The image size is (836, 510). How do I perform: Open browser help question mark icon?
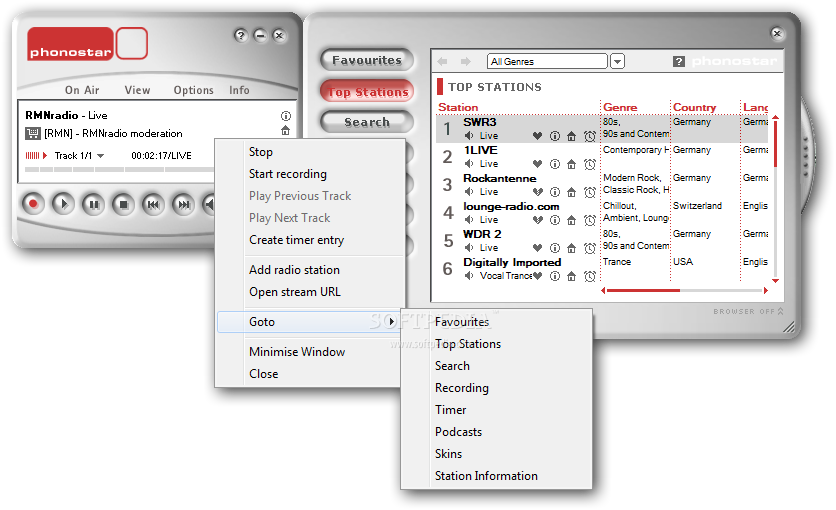[x=678, y=62]
